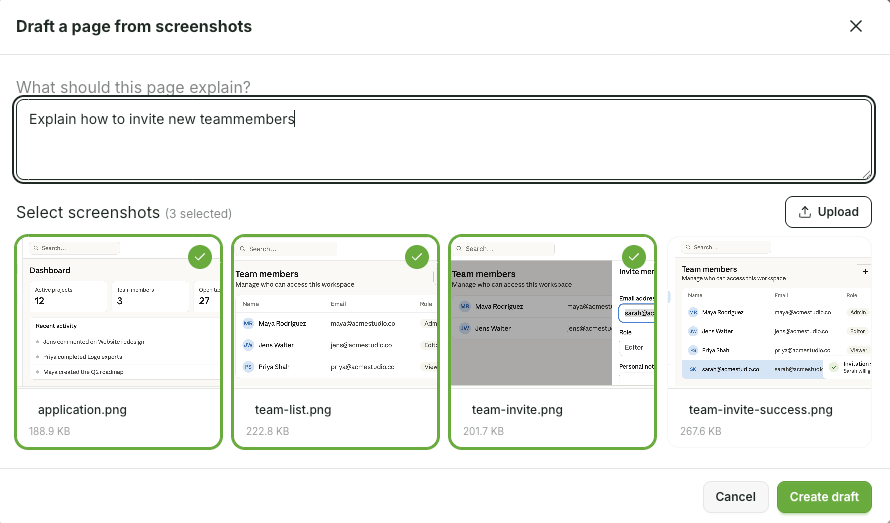
Task: Click the Upload button
Action: click(x=828, y=212)
